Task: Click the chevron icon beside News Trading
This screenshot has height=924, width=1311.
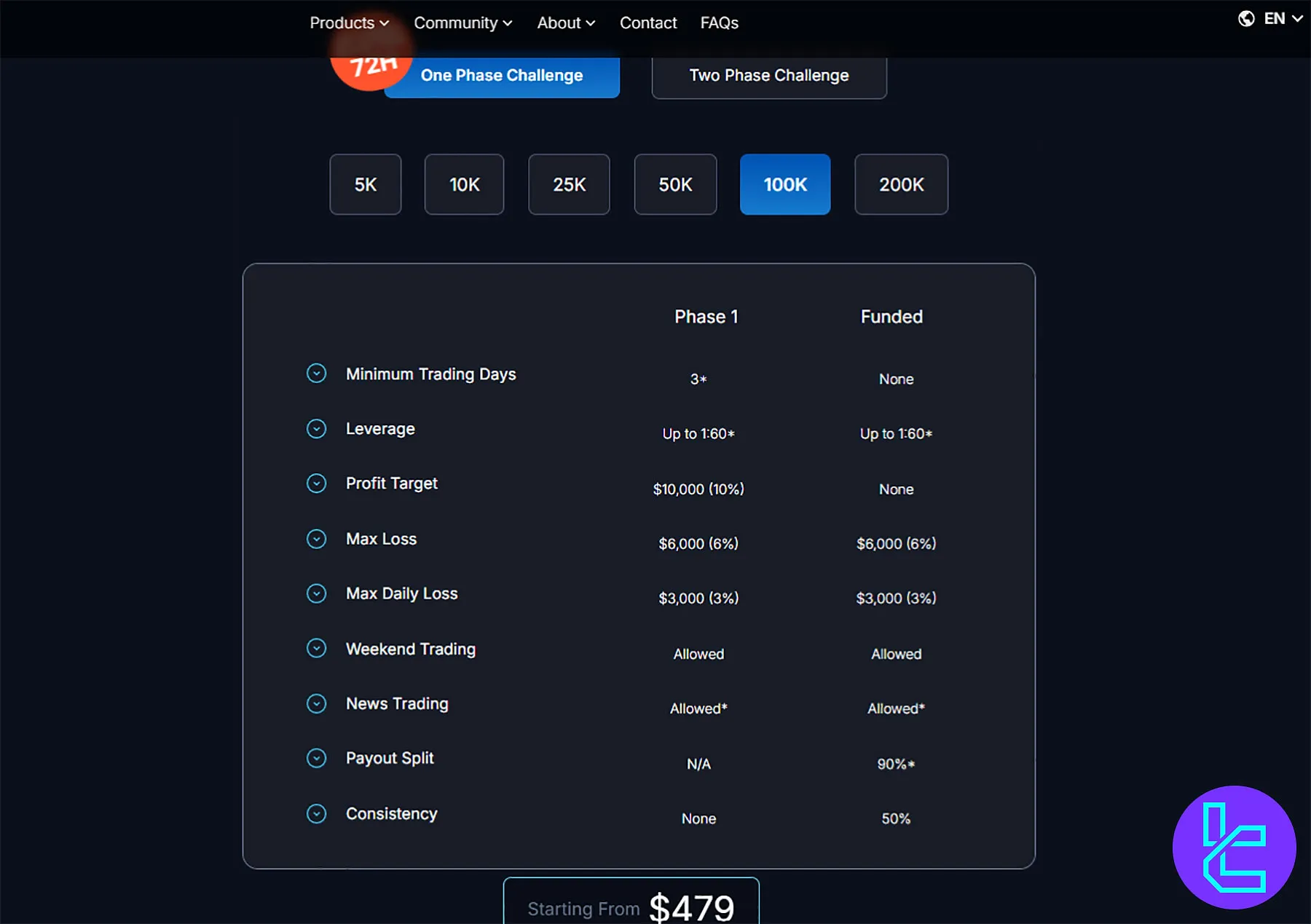Action: click(x=317, y=703)
